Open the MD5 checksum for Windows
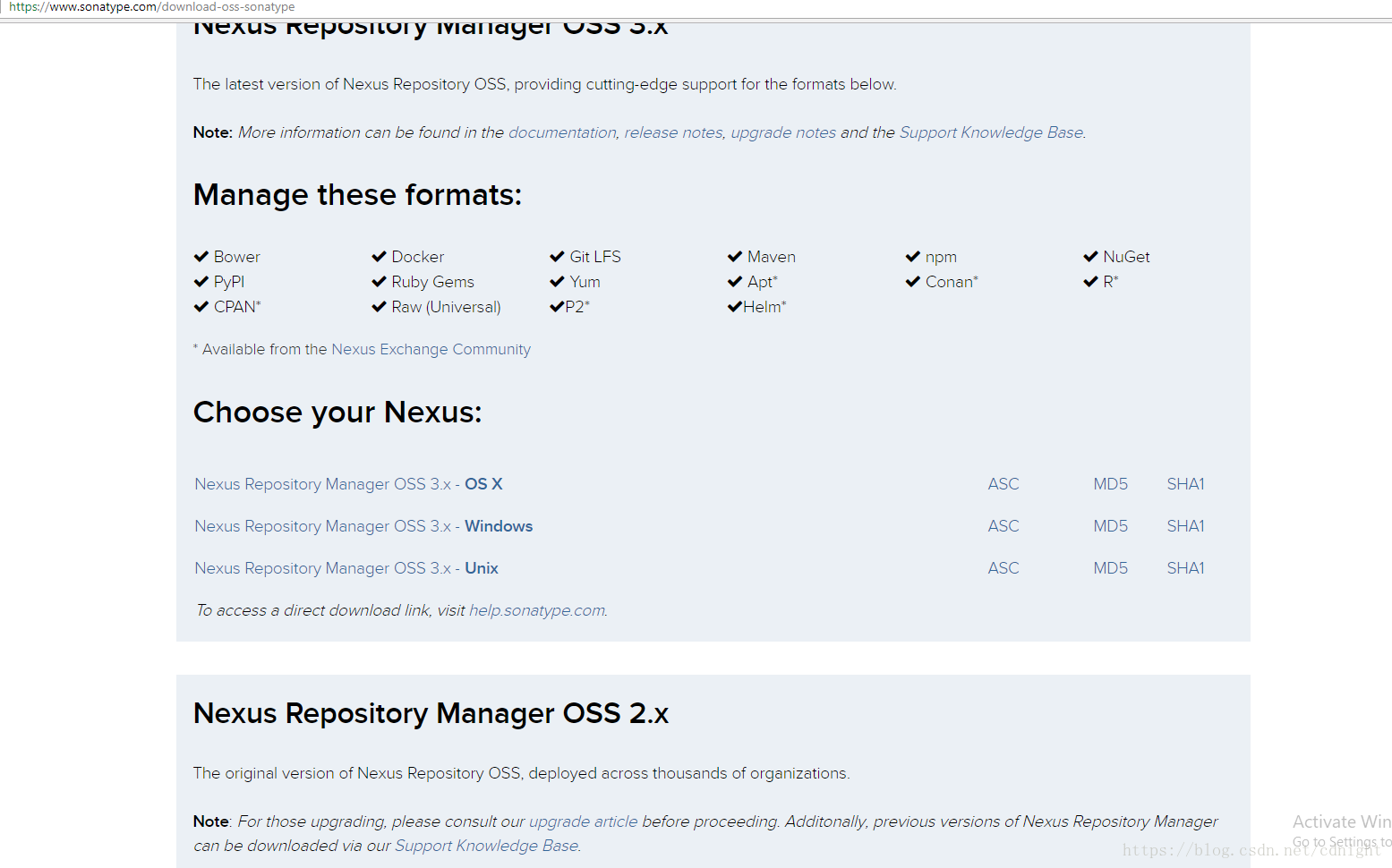1392x868 pixels. click(x=1110, y=526)
